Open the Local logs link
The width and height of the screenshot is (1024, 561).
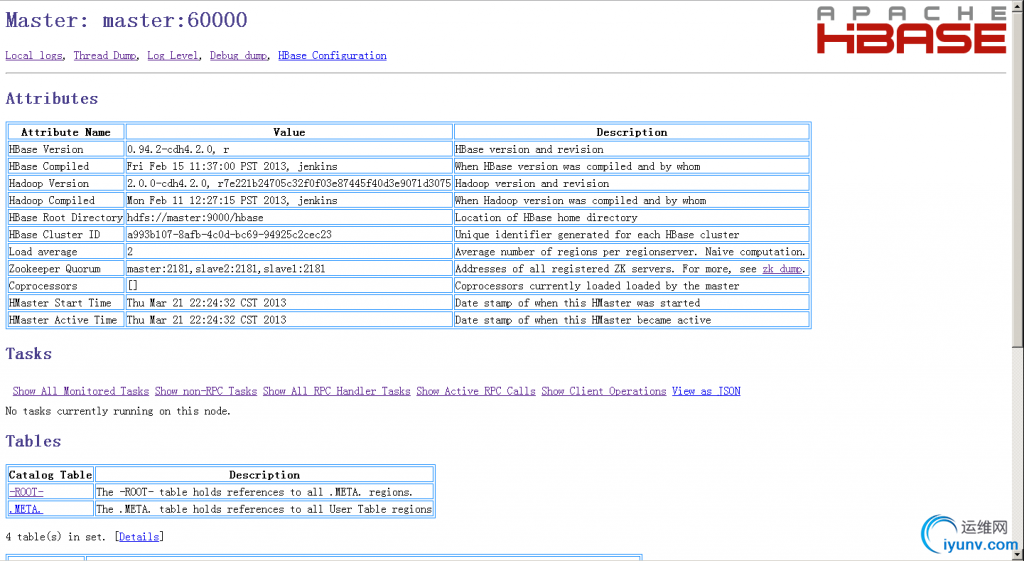coord(34,56)
